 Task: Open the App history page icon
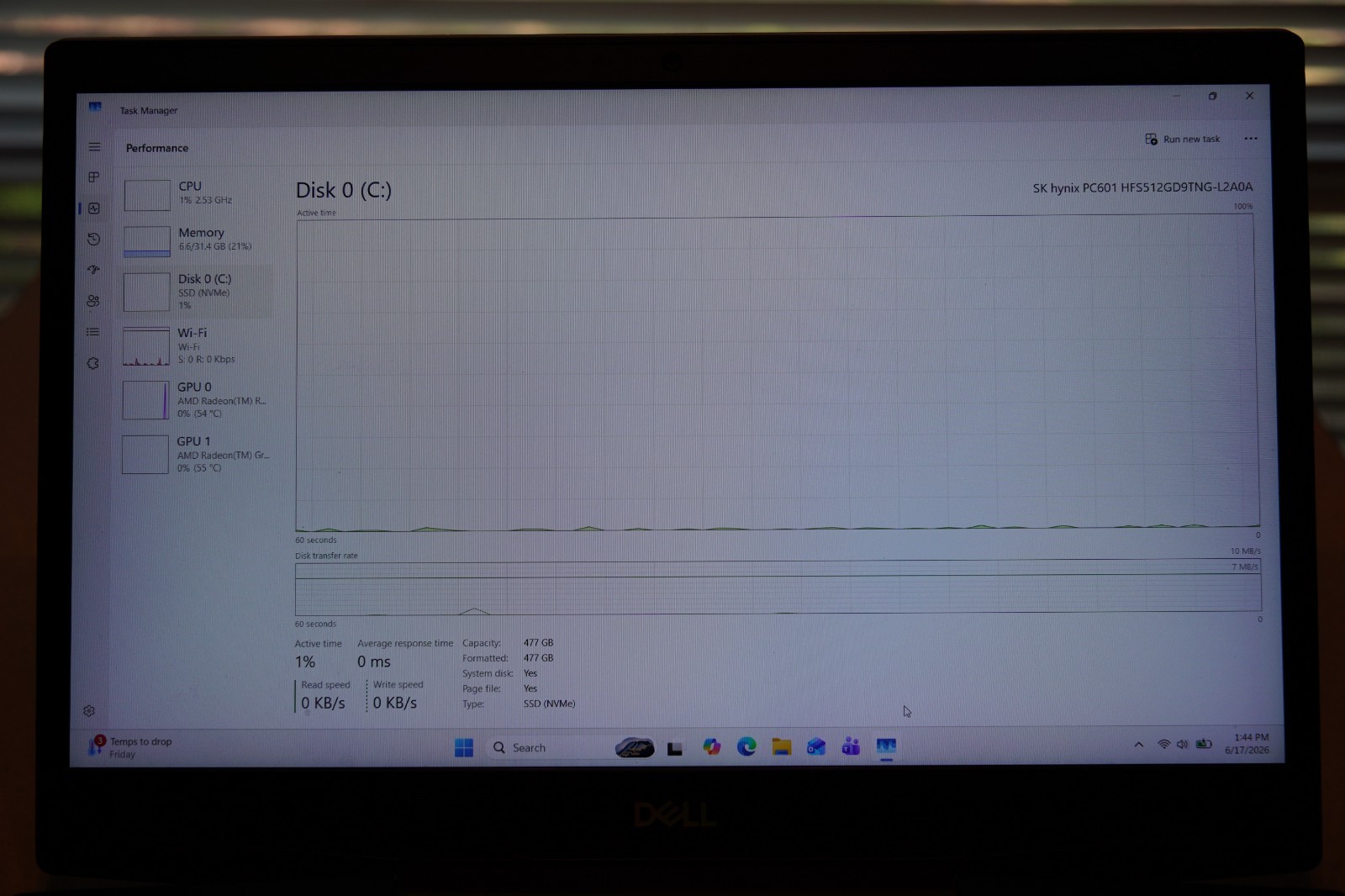coord(94,240)
